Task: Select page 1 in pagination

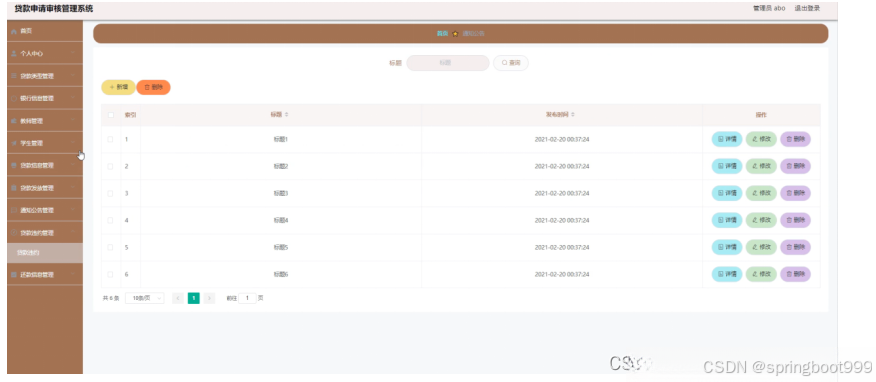Action: (193, 298)
